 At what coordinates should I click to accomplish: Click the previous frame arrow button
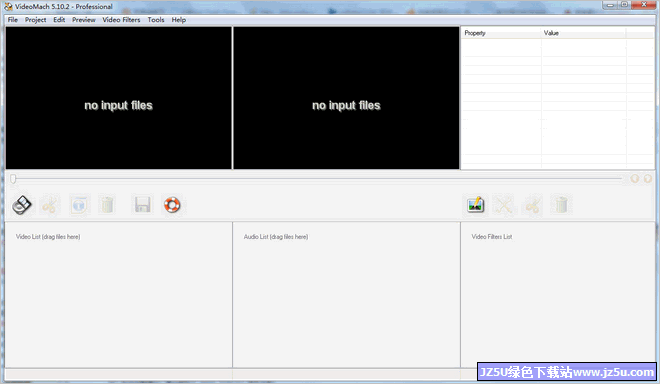(x=635, y=179)
